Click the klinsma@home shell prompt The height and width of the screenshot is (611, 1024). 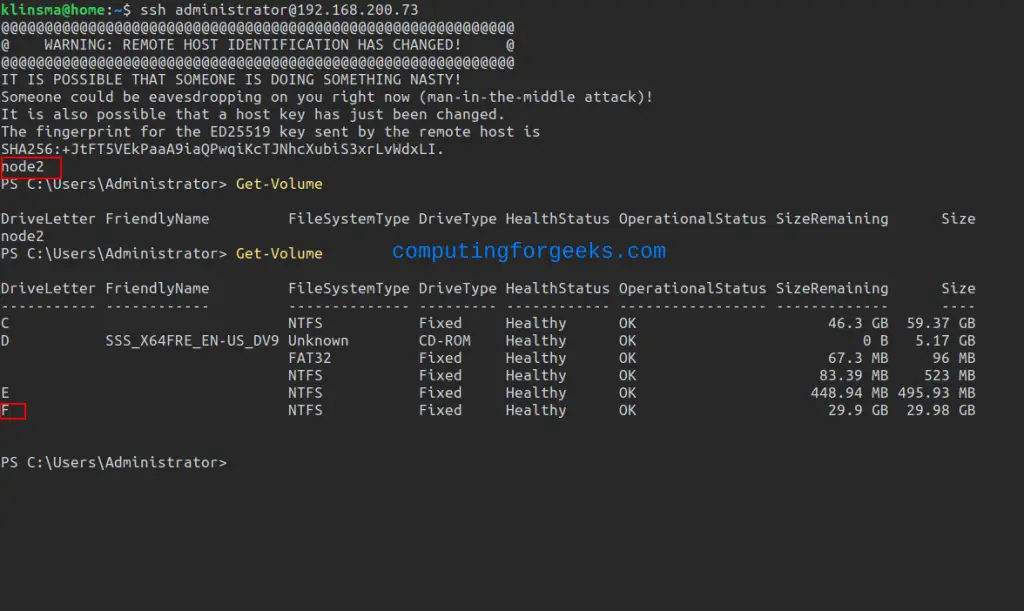(65, 10)
